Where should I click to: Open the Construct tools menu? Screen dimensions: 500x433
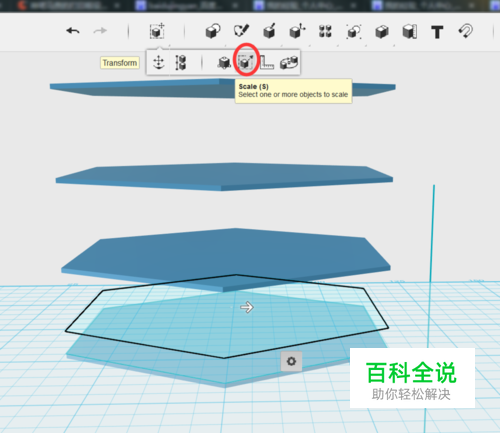pyautogui.click(x=269, y=31)
